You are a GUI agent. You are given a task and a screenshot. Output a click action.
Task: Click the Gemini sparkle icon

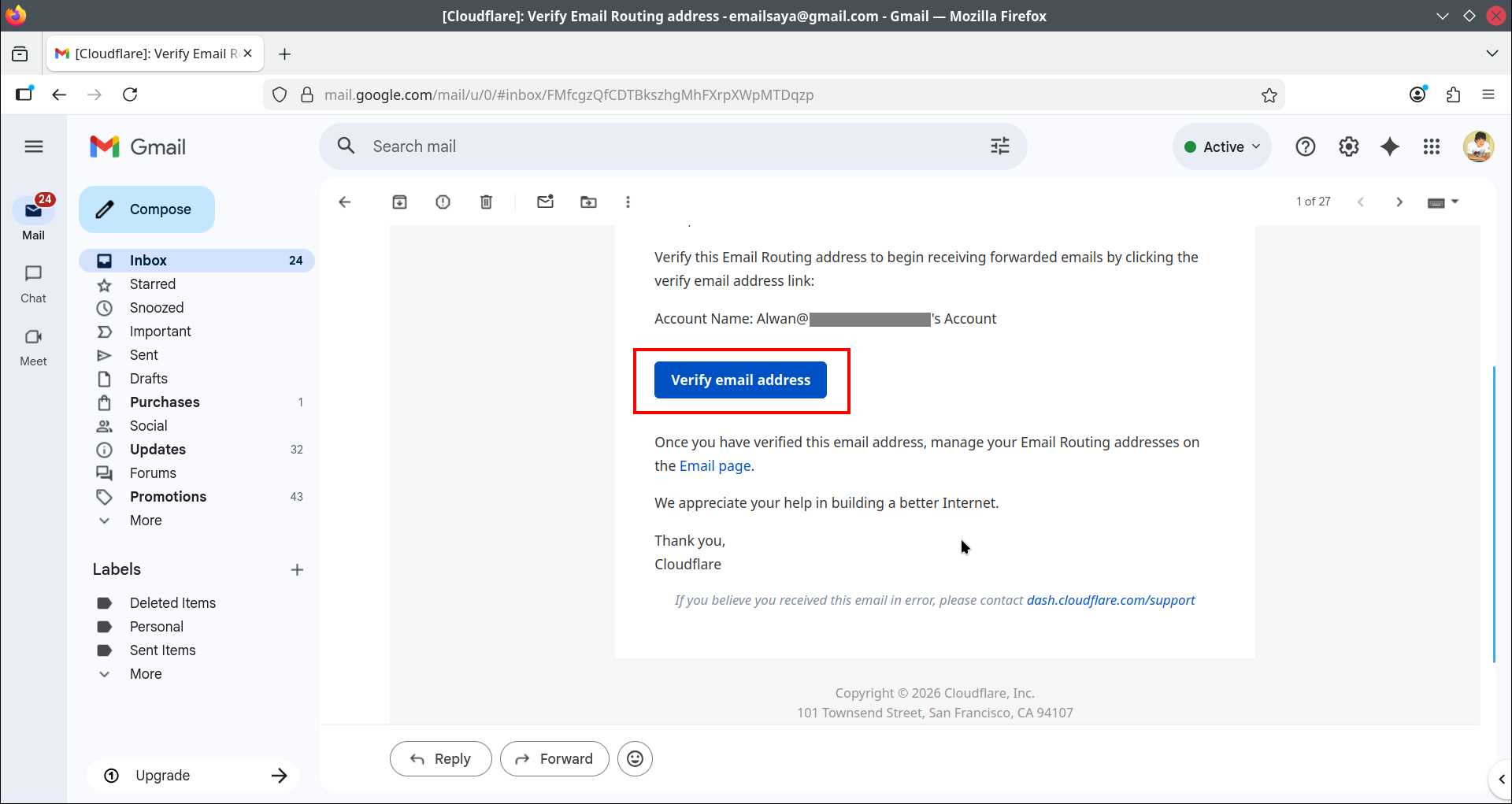click(x=1390, y=147)
